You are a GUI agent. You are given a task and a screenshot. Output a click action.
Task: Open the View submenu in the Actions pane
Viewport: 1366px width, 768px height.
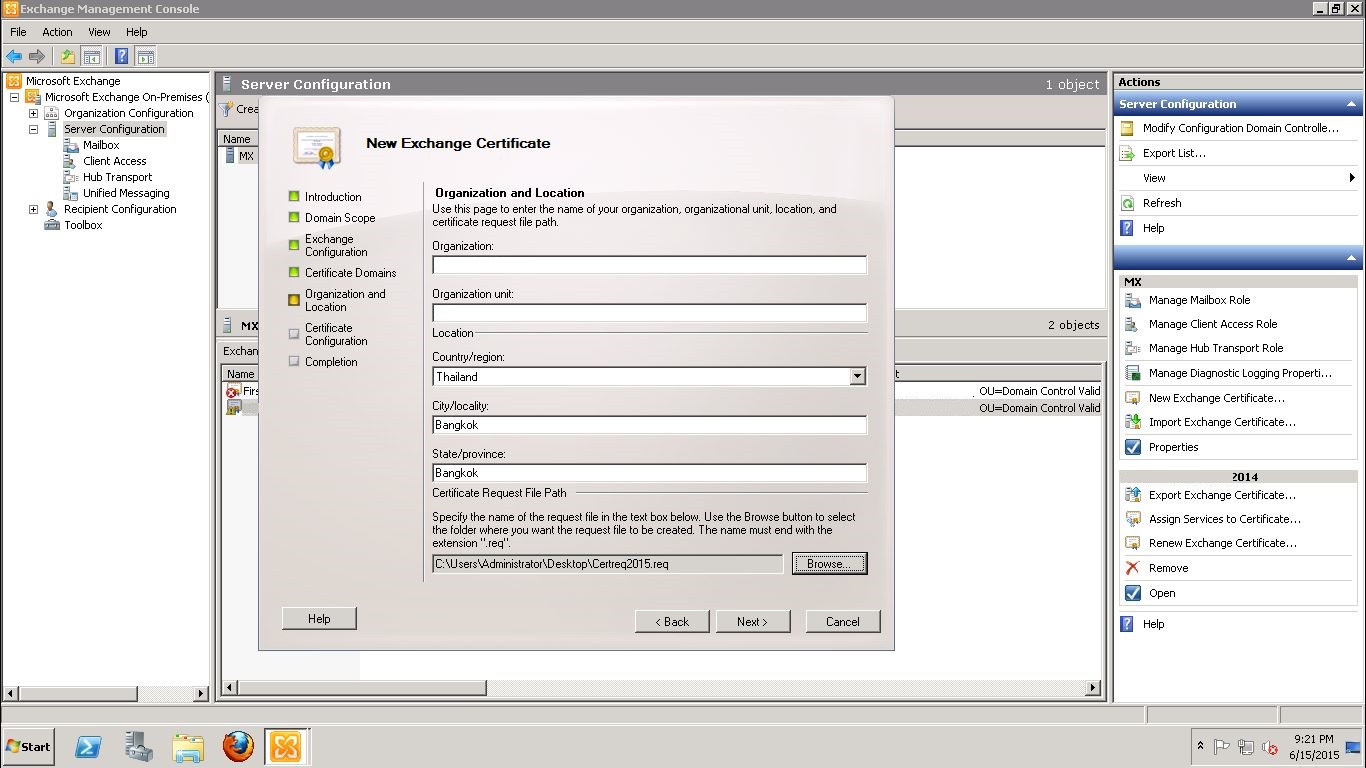click(x=1238, y=178)
